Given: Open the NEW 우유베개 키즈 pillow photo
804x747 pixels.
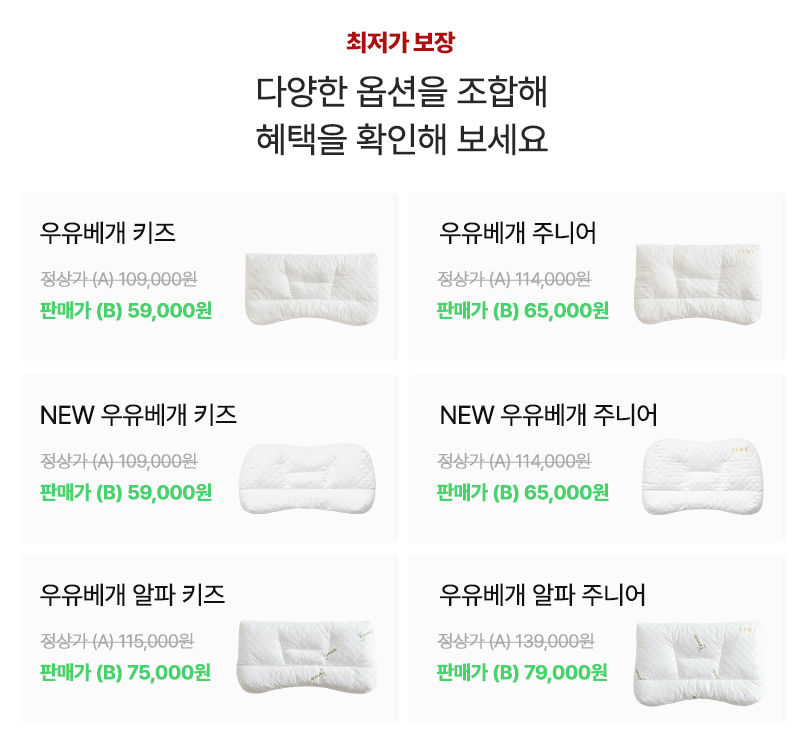Looking at the screenshot, I should click(308, 478).
